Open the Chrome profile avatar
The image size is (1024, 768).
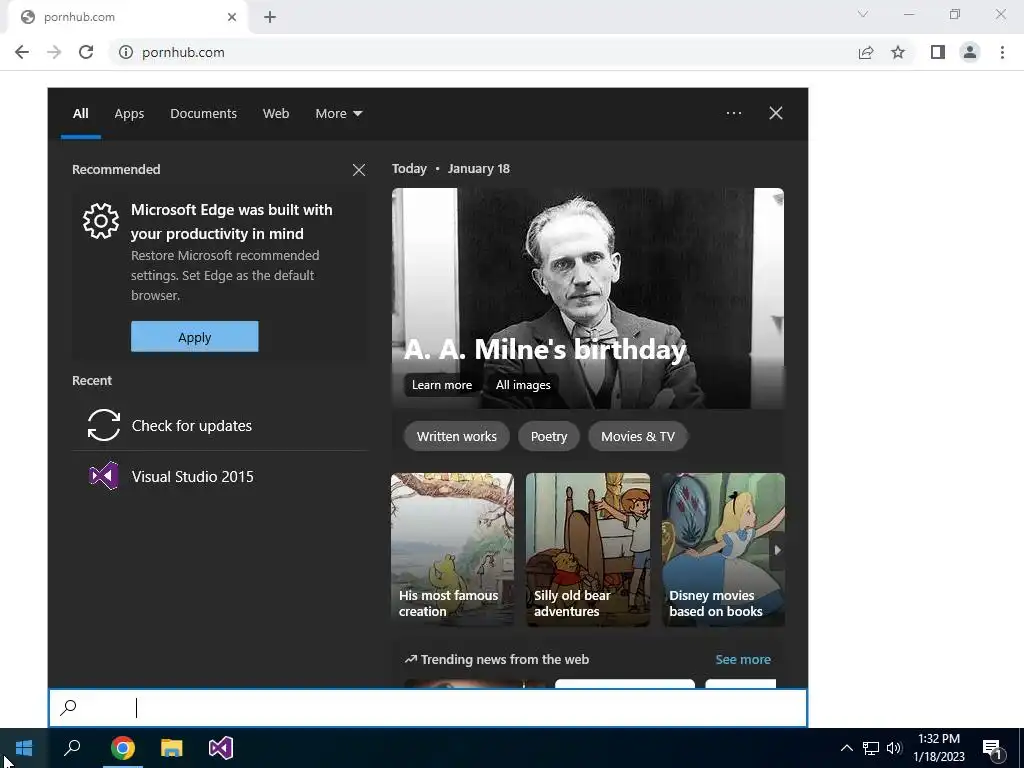(970, 52)
